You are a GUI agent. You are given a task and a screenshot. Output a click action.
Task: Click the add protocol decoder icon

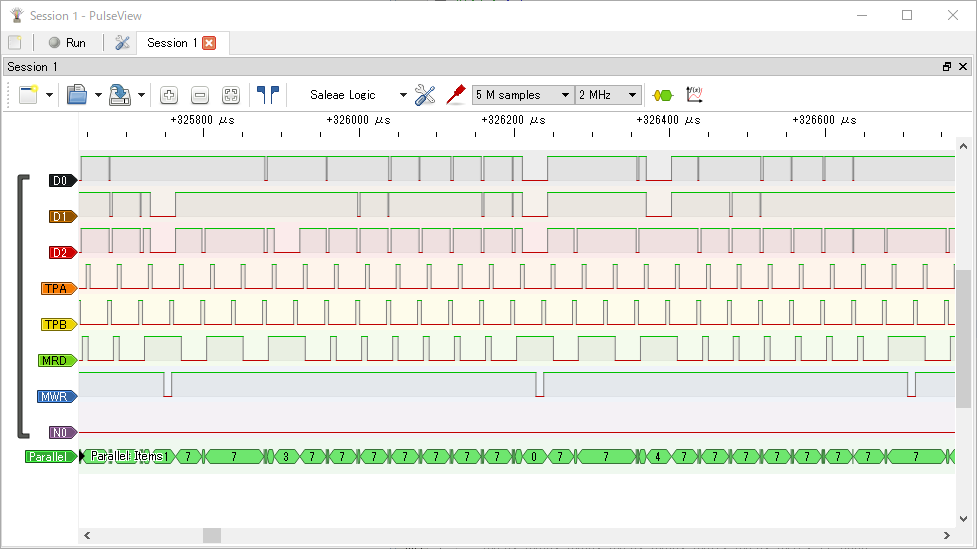(662, 95)
